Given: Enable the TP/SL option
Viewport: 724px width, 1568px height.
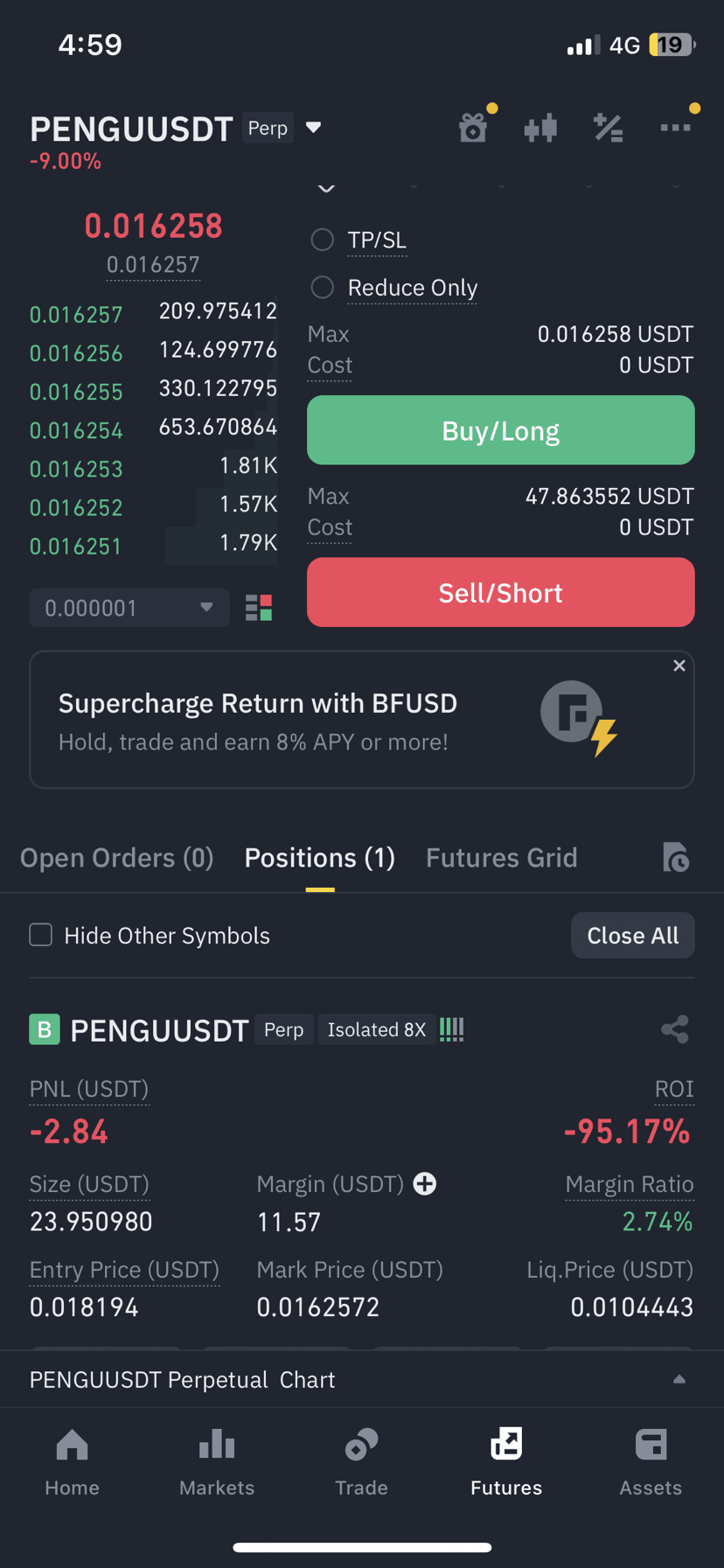Looking at the screenshot, I should (323, 240).
